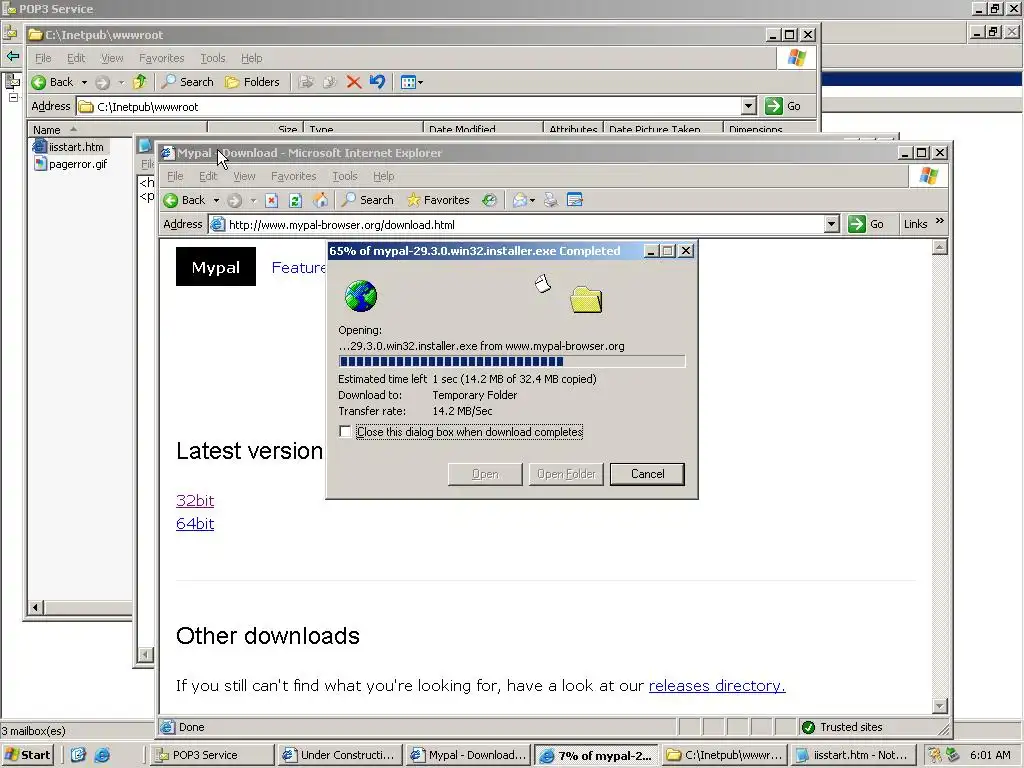Select iisstart.htm file in wwwroot
This screenshot has height=768, width=1024.
69,147
